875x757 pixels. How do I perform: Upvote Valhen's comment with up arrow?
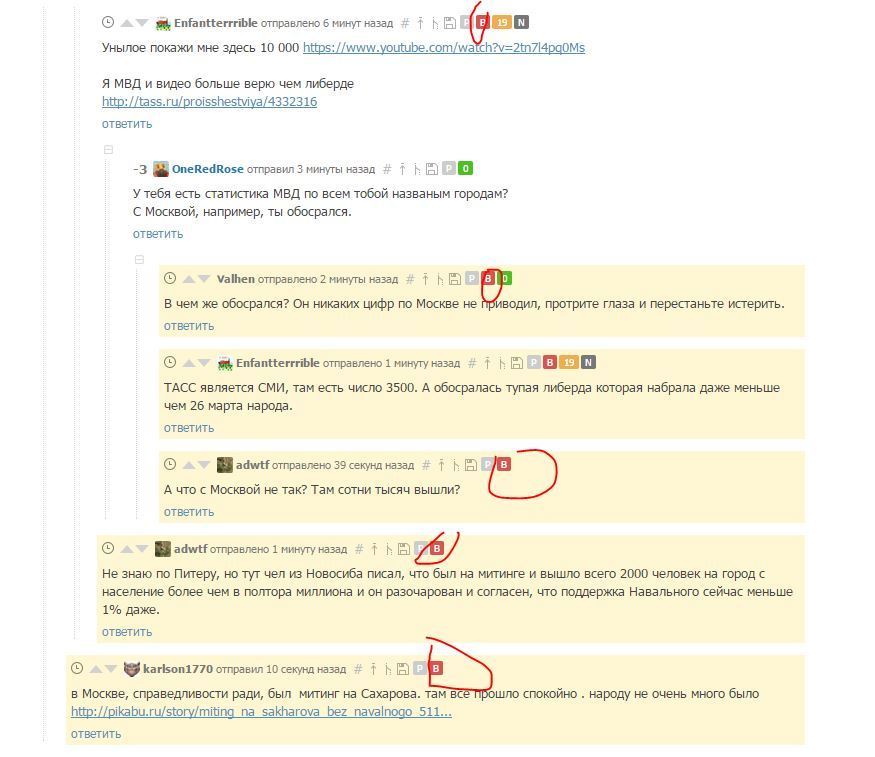click(x=189, y=279)
